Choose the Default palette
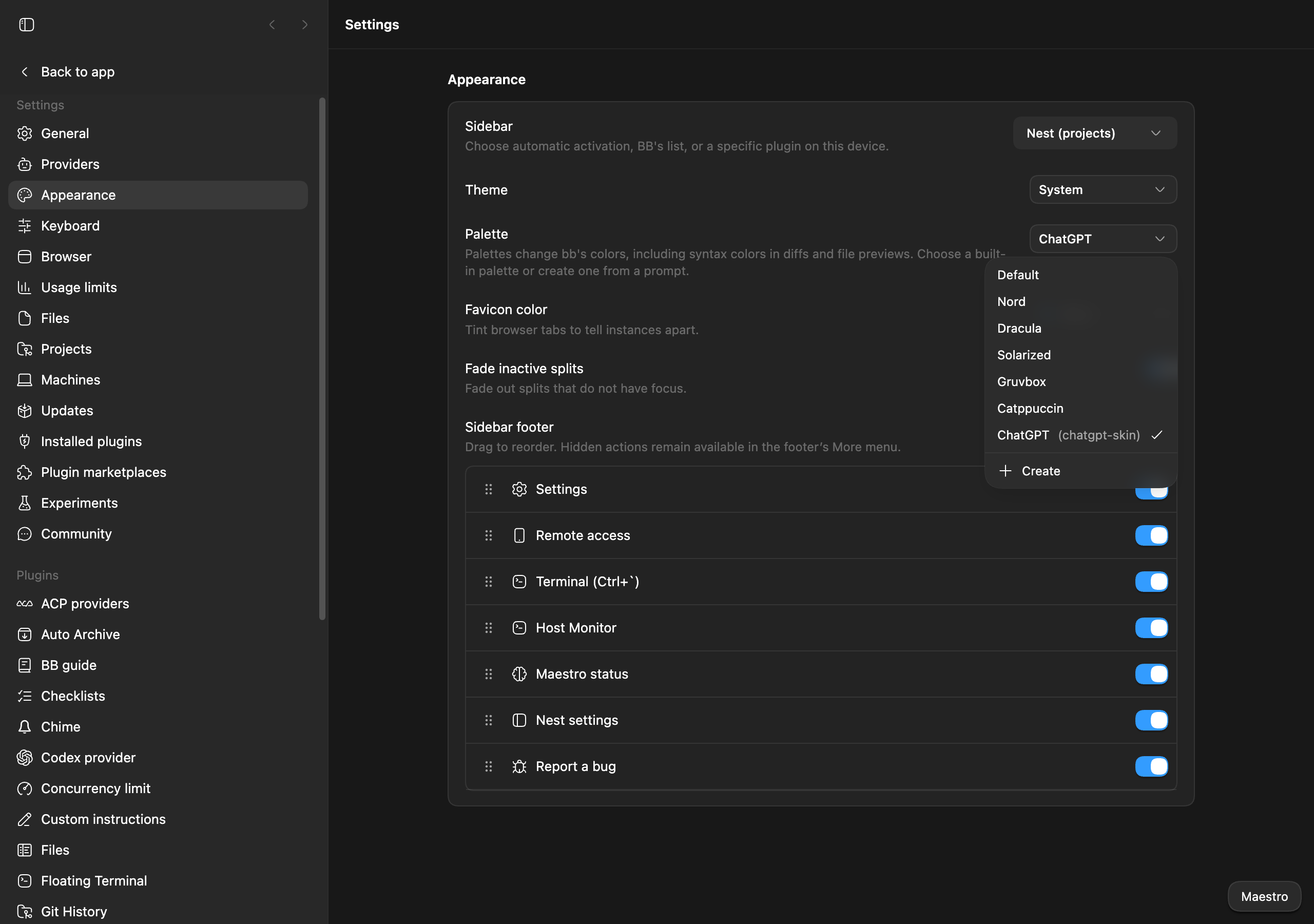The image size is (1314, 924). (1080, 275)
